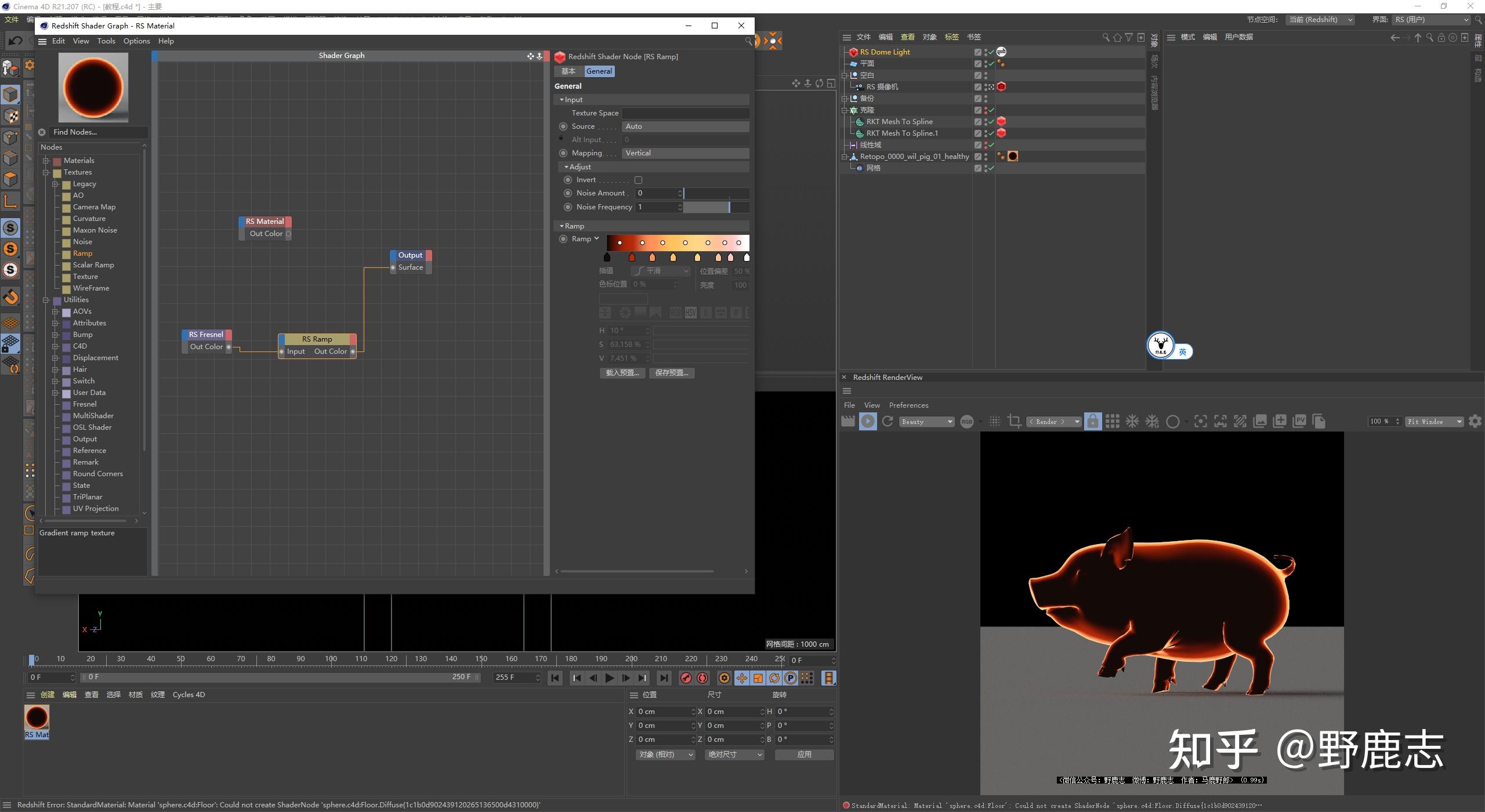Click the RS Dome Light tag icon
The width and height of the screenshot is (1485, 812).
pyautogui.click(x=1001, y=52)
